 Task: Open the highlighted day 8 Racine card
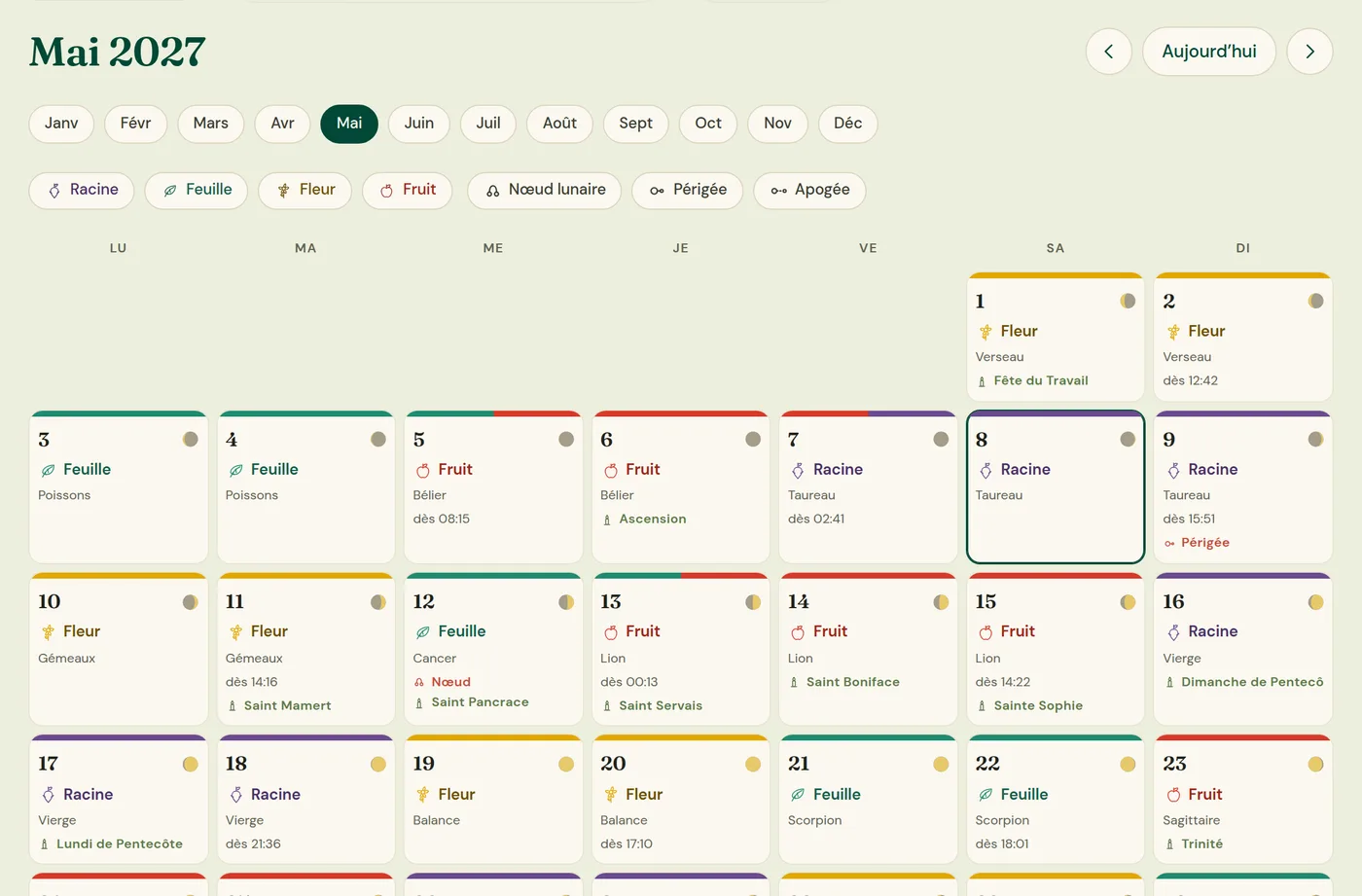click(1056, 487)
